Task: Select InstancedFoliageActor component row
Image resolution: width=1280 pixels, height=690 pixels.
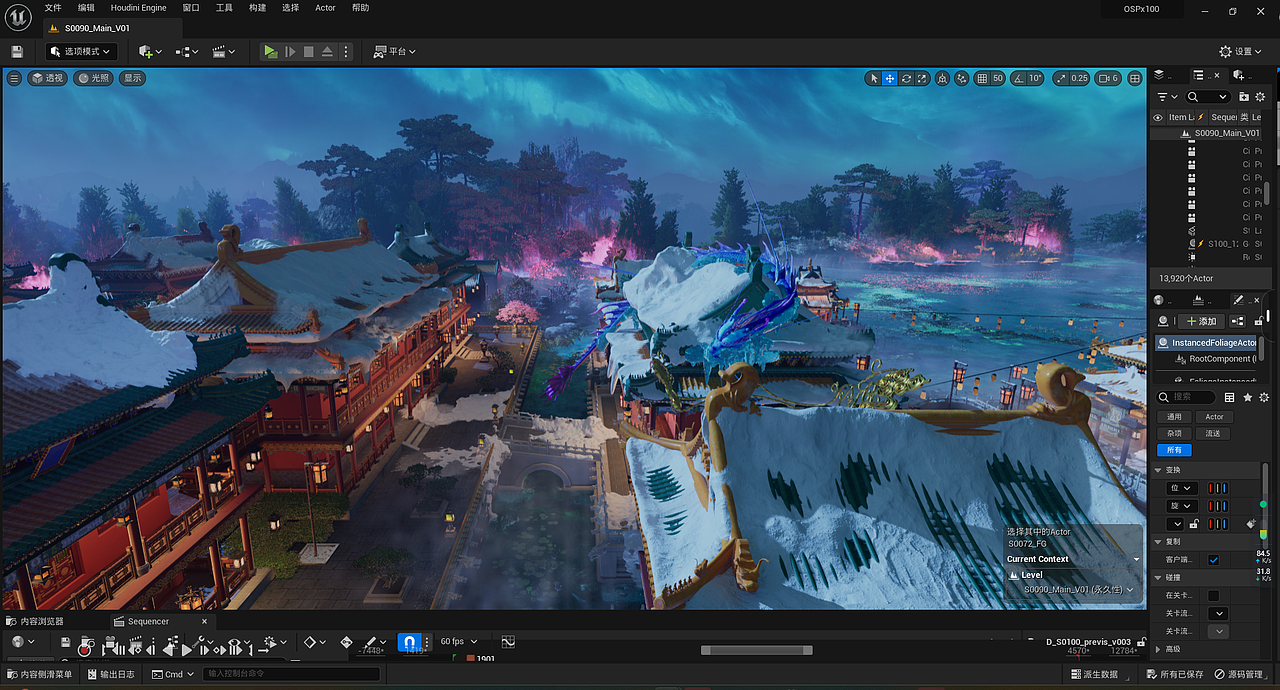Action: coord(1206,342)
